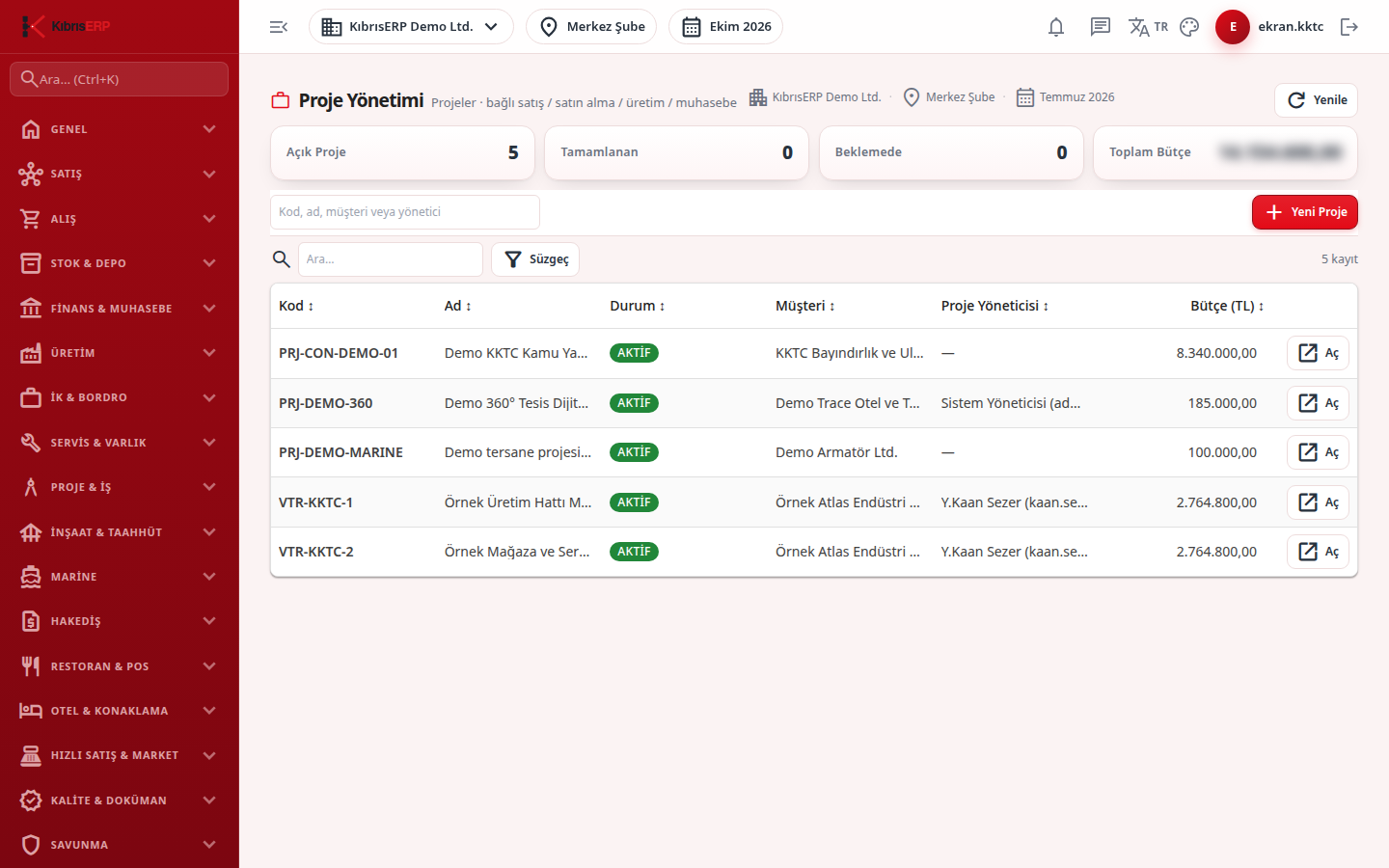Click the table search magnifier icon
Image resolution: width=1389 pixels, height=868 pixels.
point(282,259)
